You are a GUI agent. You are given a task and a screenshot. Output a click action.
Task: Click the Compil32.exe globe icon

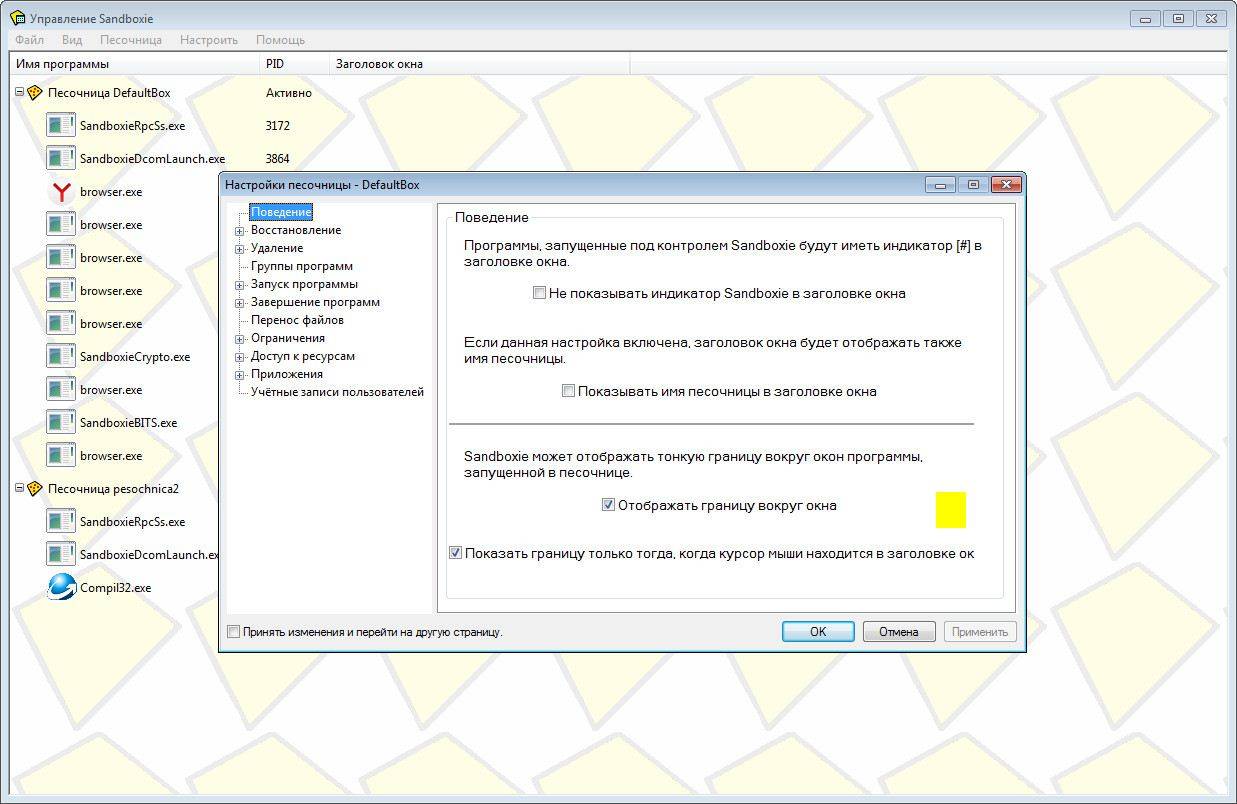coord(61,588)
